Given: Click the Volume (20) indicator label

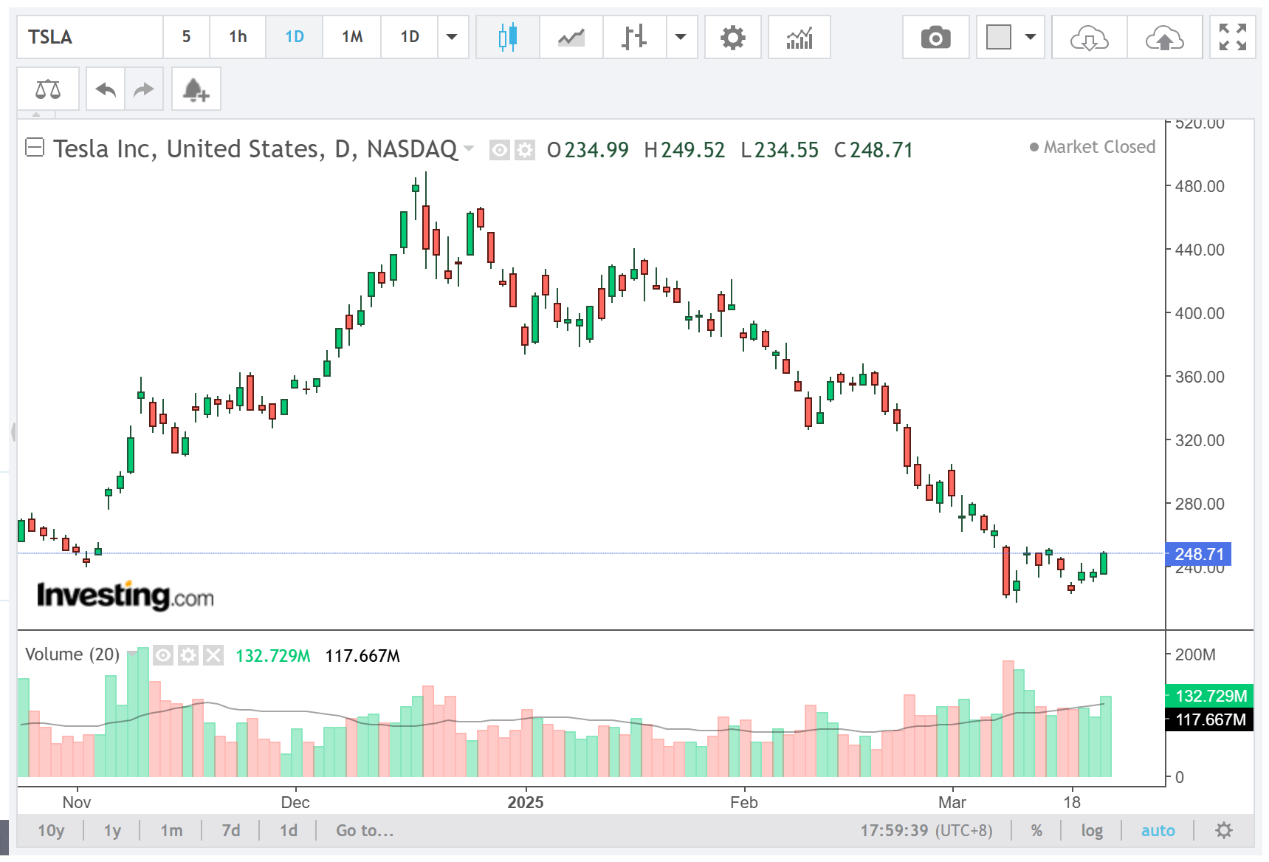Looking at the screenshot, I should [x=72, y=655].
